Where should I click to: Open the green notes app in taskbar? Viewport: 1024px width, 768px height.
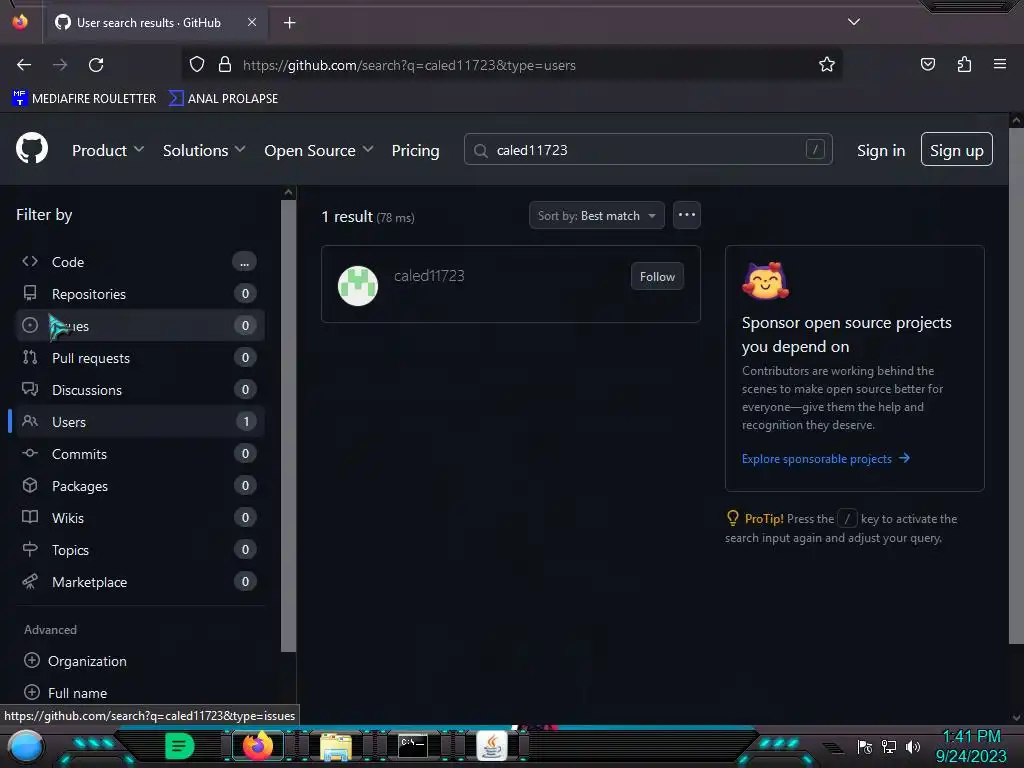(180, 746)
